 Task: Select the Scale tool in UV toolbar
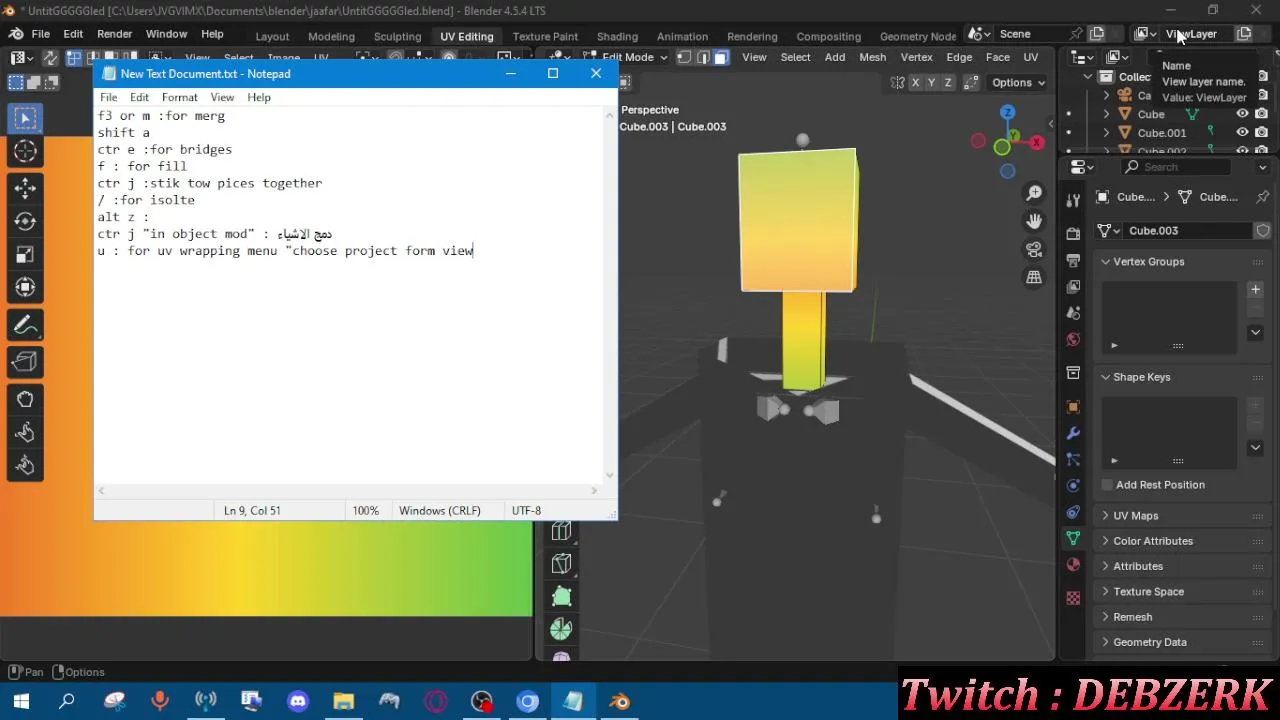(25, 254)
